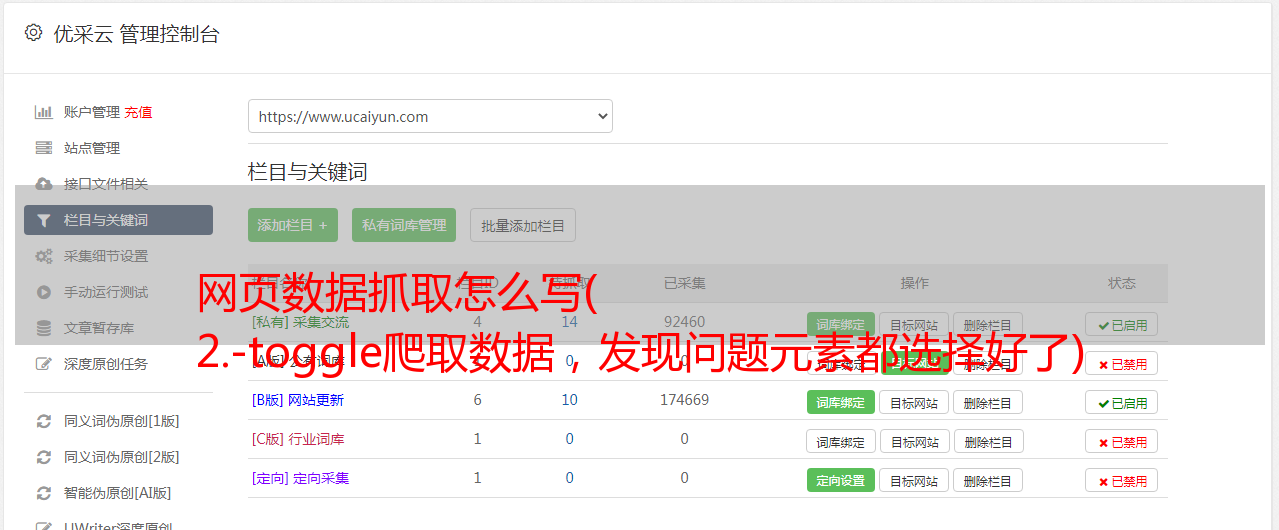Screen dimensions: 1279x530
Task: Click the play icon for 手动运行测试
Action: (43, 292)
